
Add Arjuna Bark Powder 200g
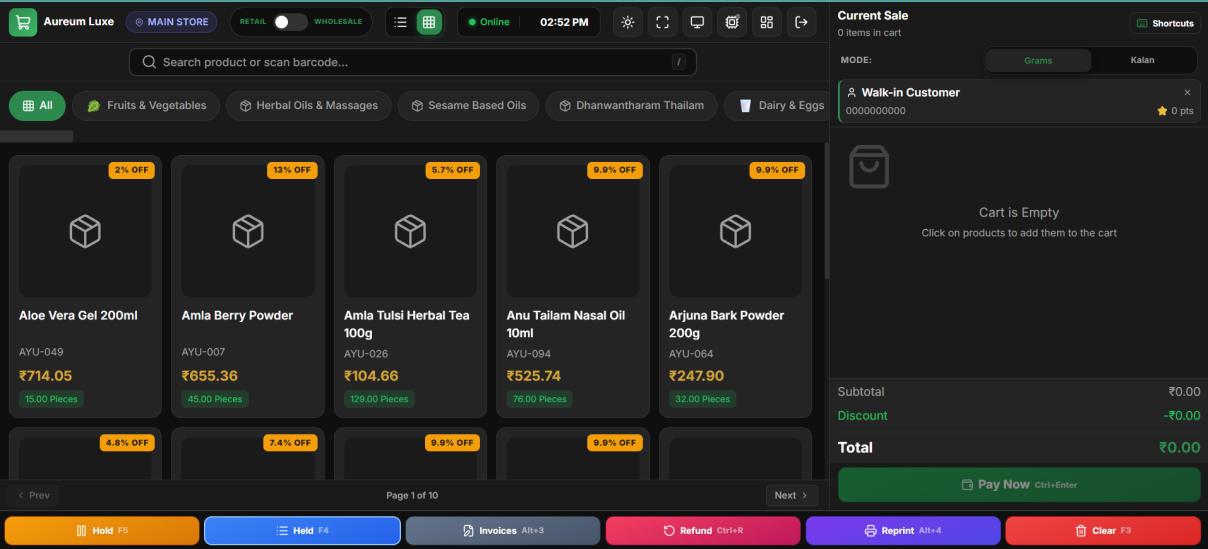pos(735,286)
